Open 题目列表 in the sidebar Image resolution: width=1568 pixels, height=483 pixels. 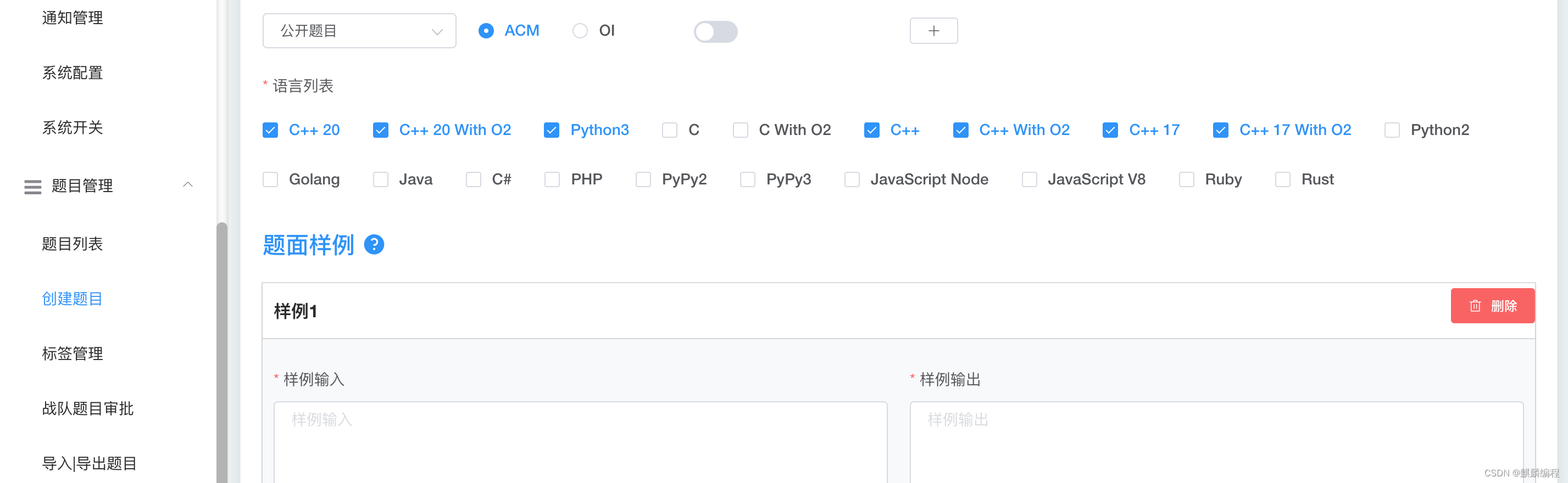click(73, 244)
